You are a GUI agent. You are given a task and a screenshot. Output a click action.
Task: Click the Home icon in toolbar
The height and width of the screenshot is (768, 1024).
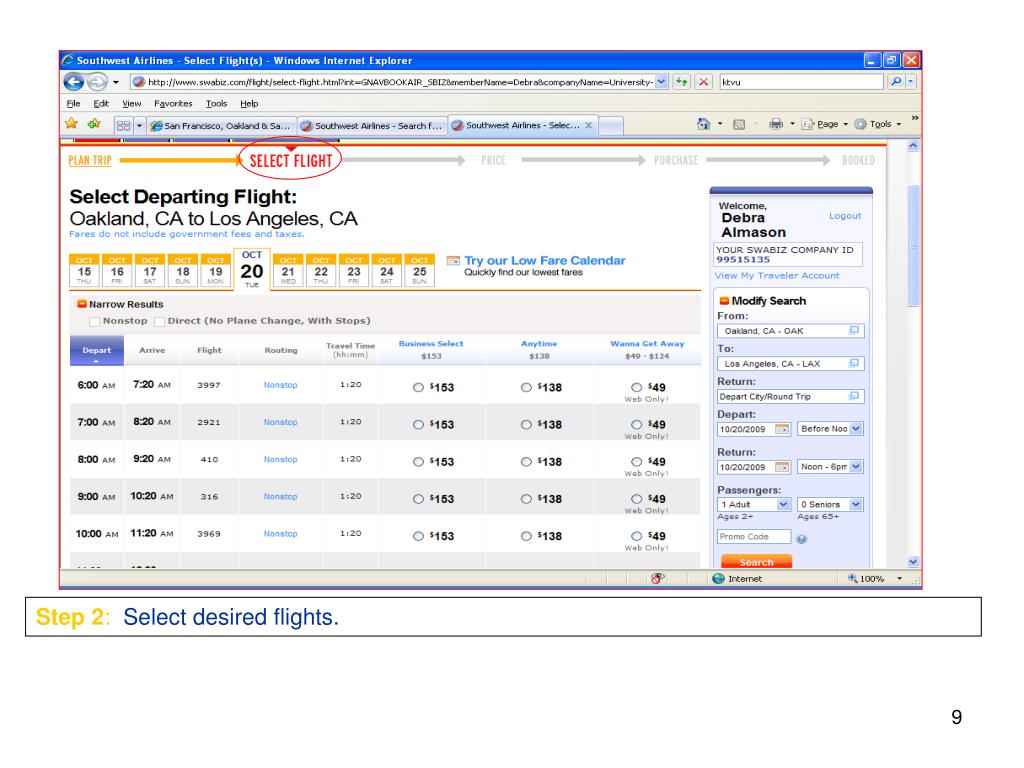click(x=703, y=123)
